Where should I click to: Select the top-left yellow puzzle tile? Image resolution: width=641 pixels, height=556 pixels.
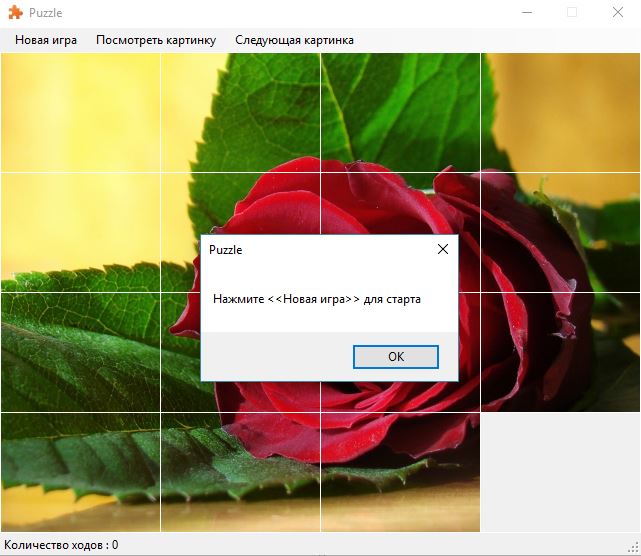click(x=80, y=112)
